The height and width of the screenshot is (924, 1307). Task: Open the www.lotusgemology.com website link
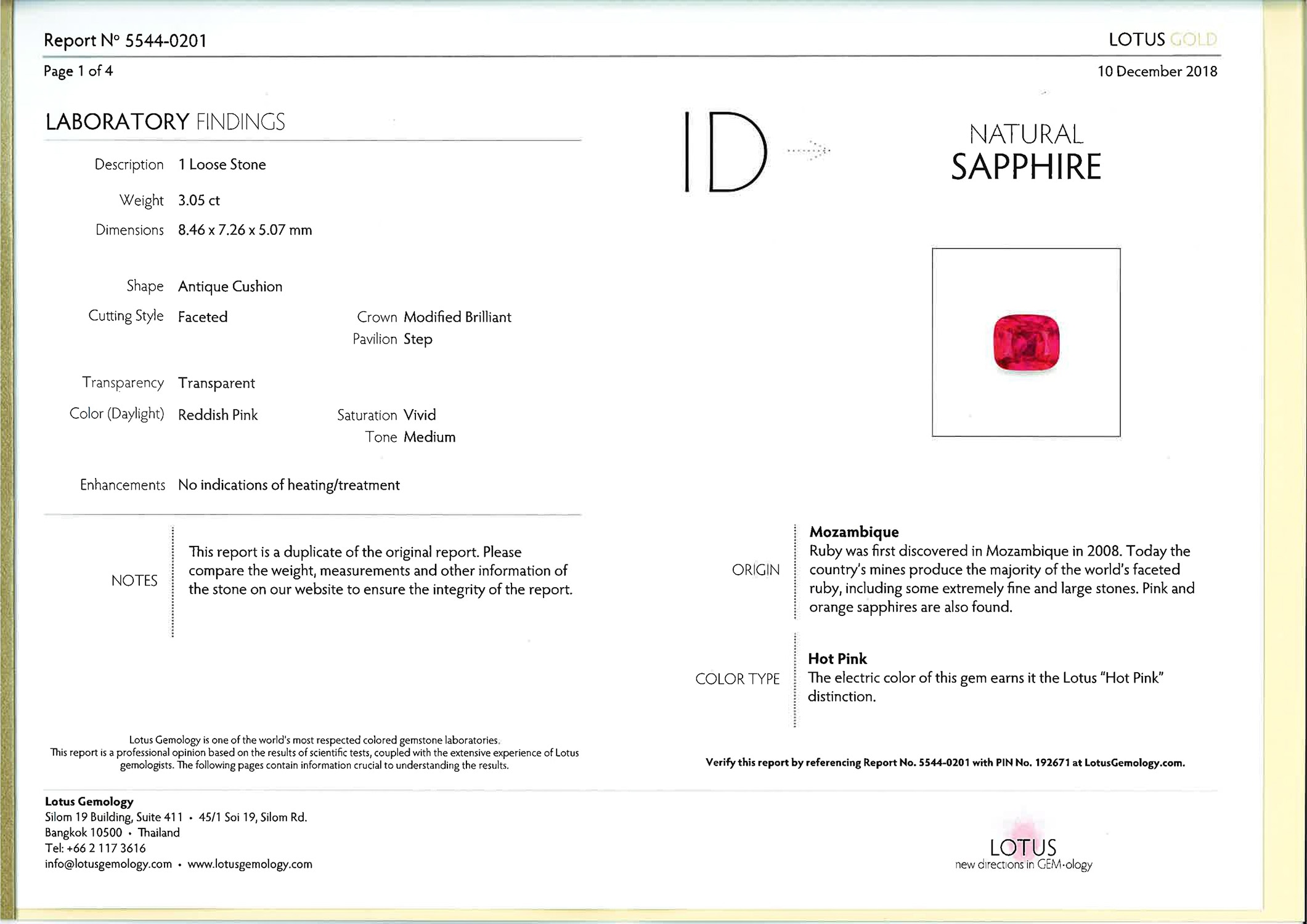click(250, 864)
